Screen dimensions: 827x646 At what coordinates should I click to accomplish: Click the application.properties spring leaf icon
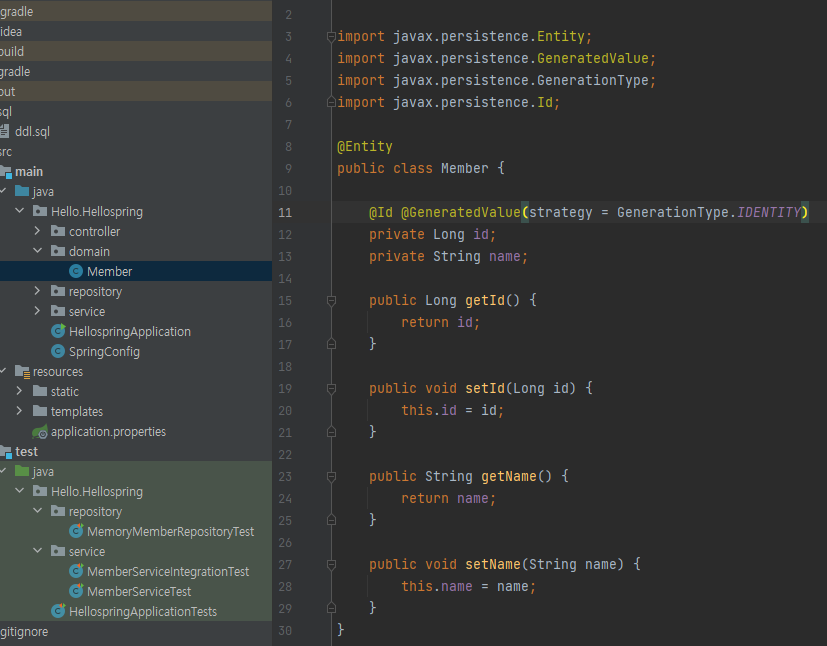[x=40, y=432]
